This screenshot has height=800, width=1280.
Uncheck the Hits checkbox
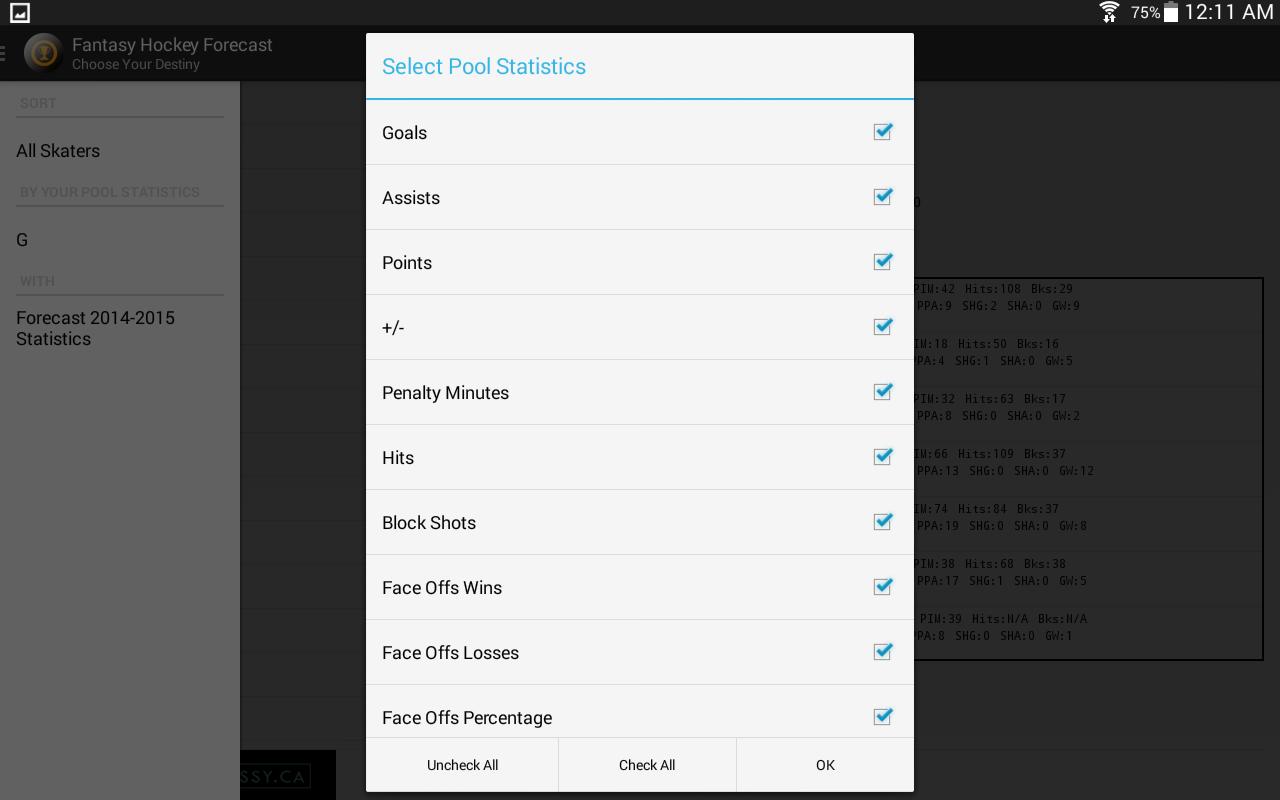pyautogui.click(x=882, y=456)
